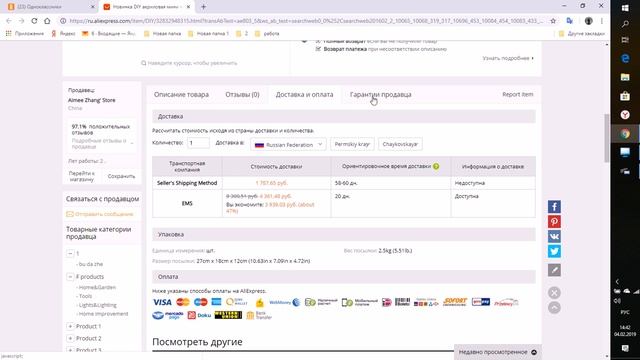Click 'Report Item' link

(518, 94)
